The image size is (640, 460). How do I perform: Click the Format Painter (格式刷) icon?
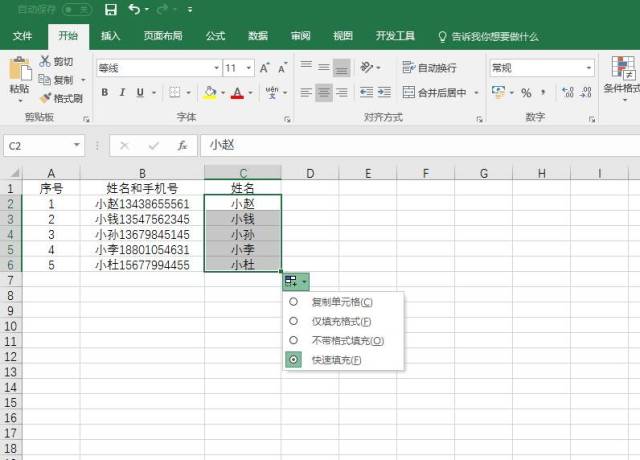(x=45, y=98)
